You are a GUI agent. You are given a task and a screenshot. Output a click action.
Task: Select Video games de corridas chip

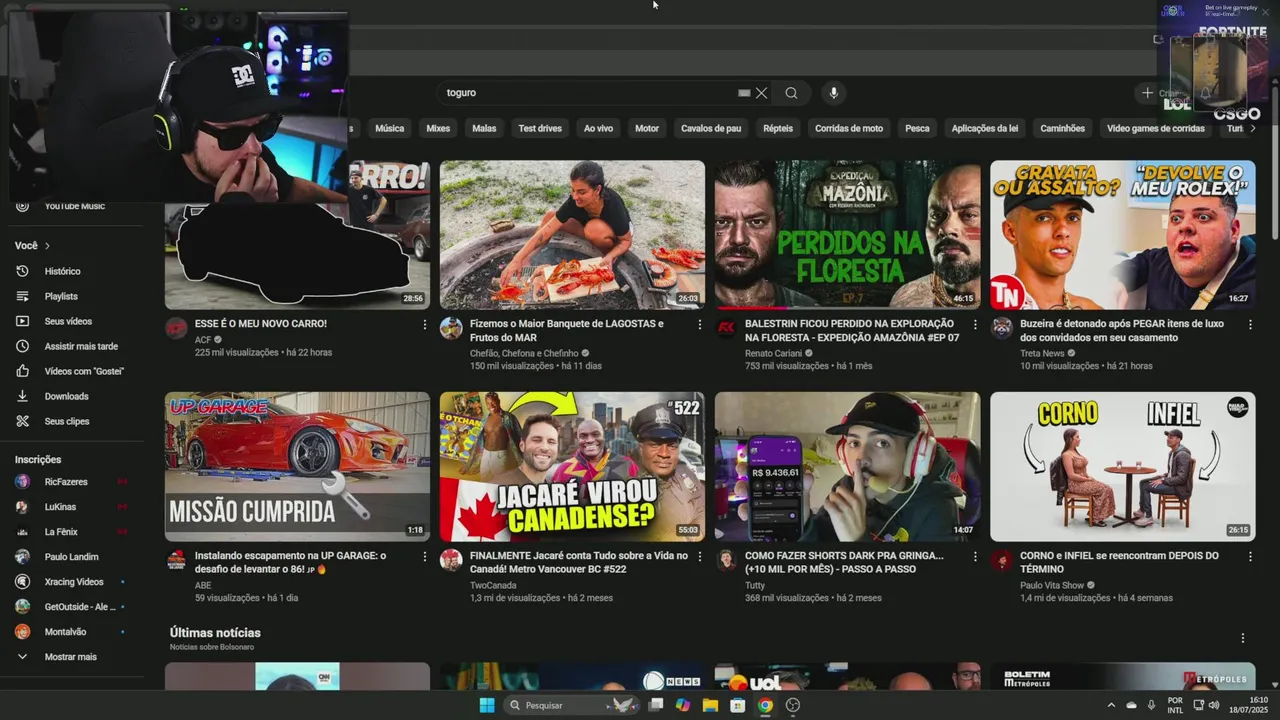tap(1155, 128)
